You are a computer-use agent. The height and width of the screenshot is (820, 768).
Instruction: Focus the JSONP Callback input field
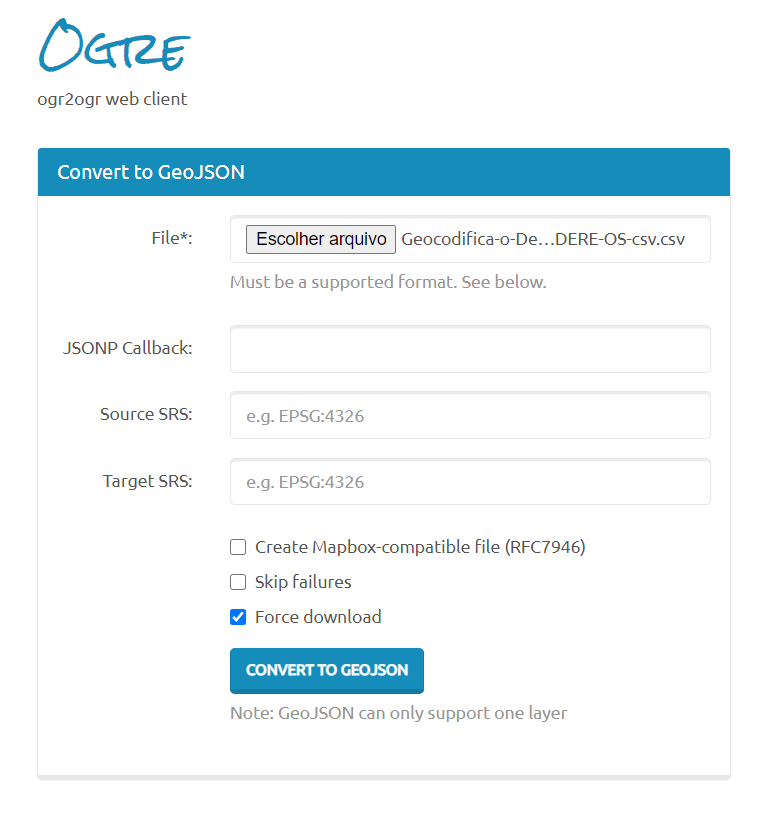(470, 349)
